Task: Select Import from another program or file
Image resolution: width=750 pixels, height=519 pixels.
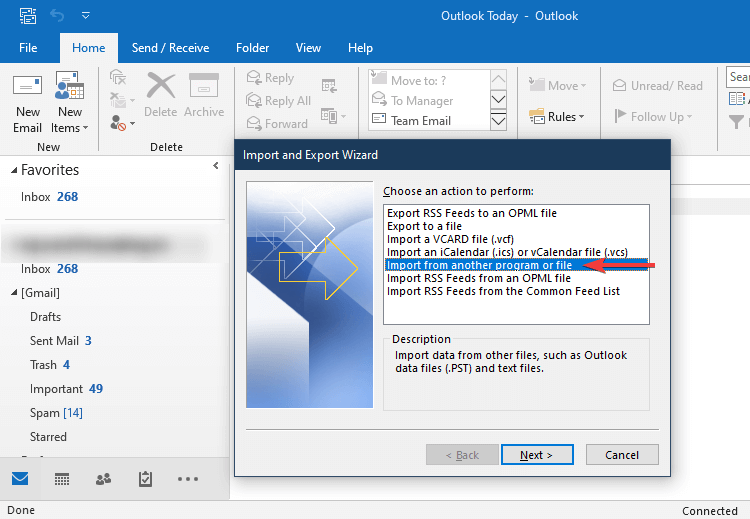Action: (516, 265)
